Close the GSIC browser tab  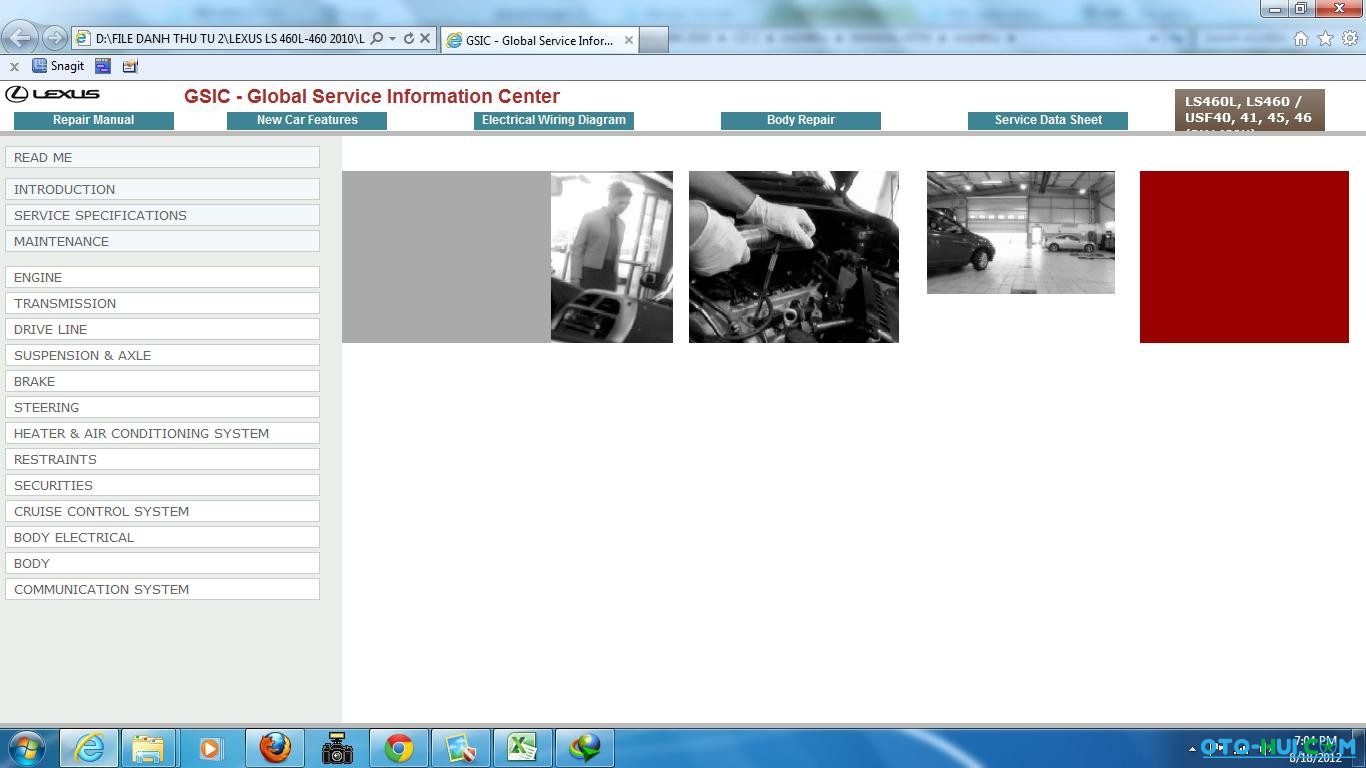point(629,40)
